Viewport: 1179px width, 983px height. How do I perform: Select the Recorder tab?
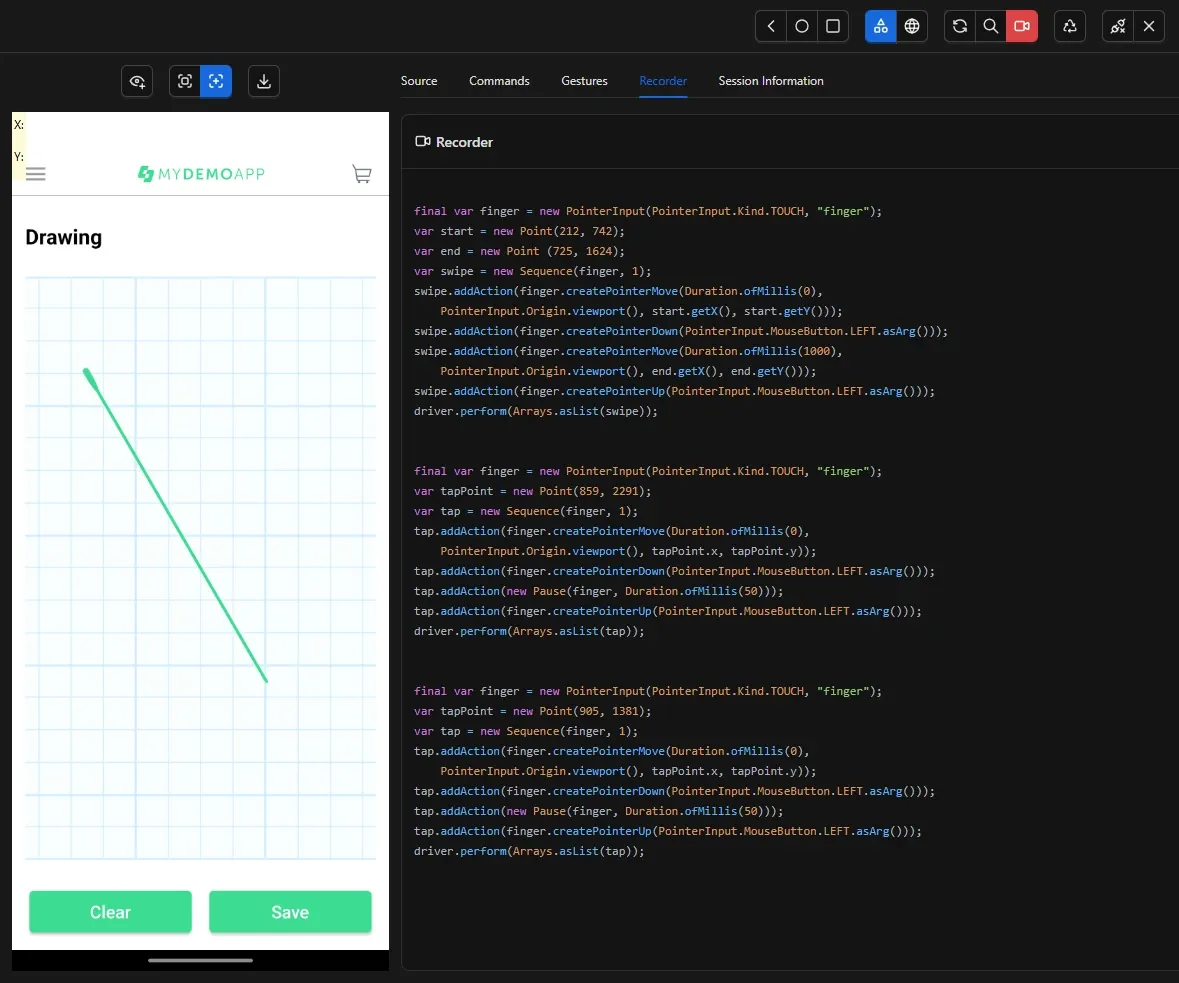click(x=663, y=80)
